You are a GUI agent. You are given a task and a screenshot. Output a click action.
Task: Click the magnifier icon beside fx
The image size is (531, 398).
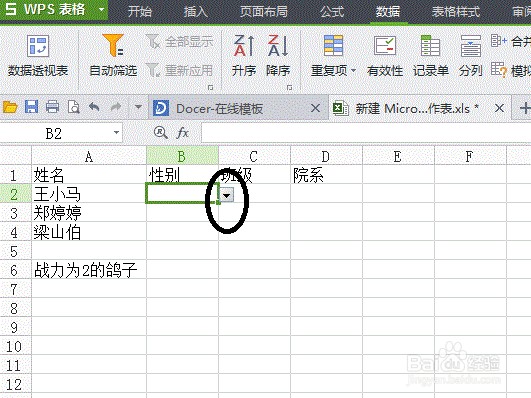[161, 132]
